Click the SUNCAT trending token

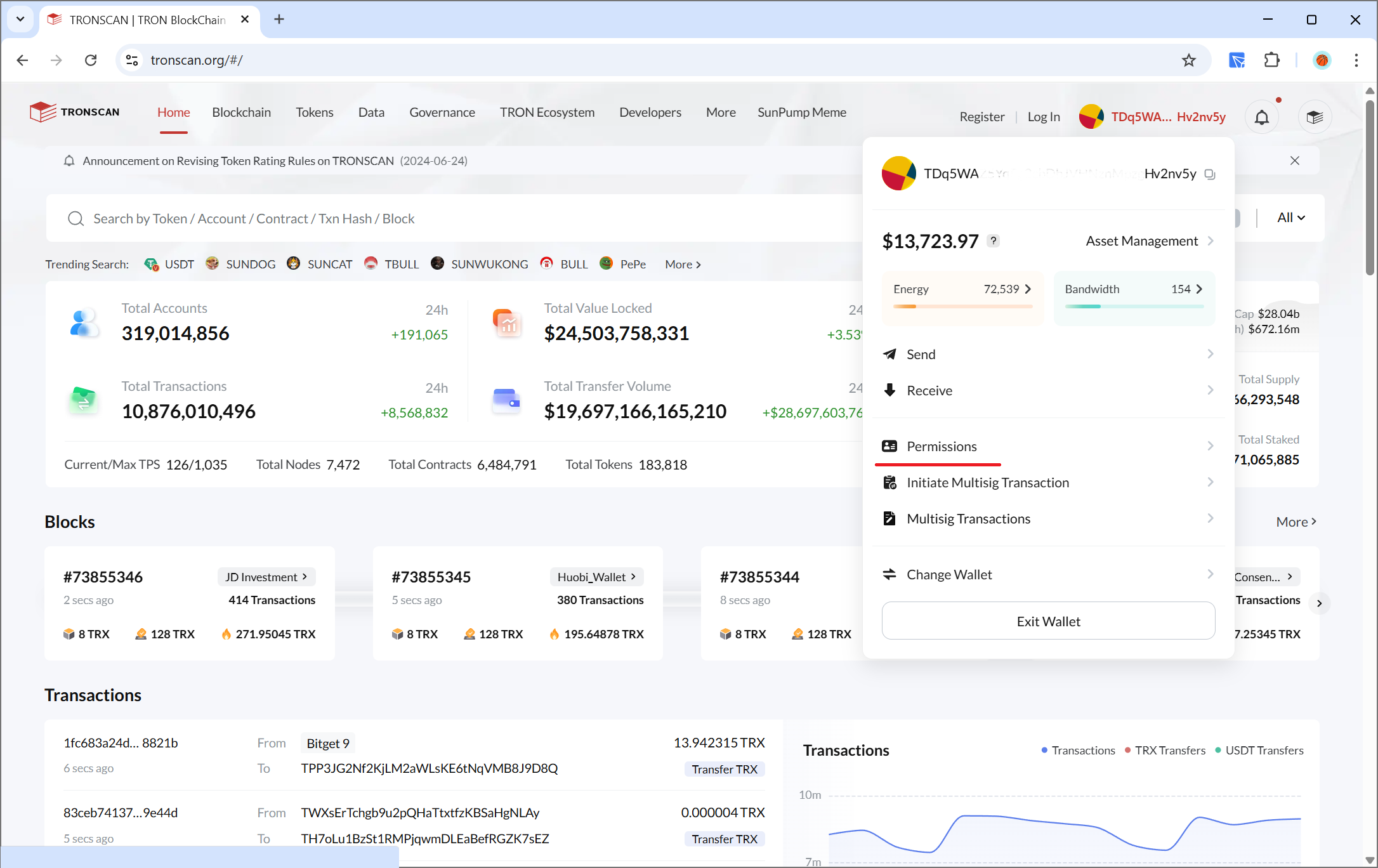click(319, 265)
